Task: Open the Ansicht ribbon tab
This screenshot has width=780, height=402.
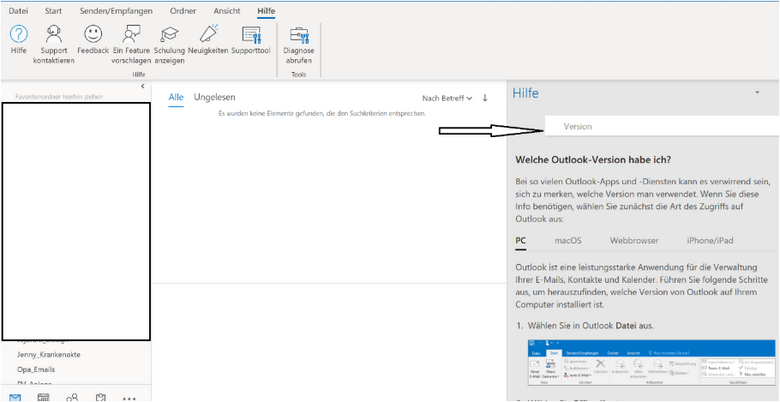Action: pos(227,10)
